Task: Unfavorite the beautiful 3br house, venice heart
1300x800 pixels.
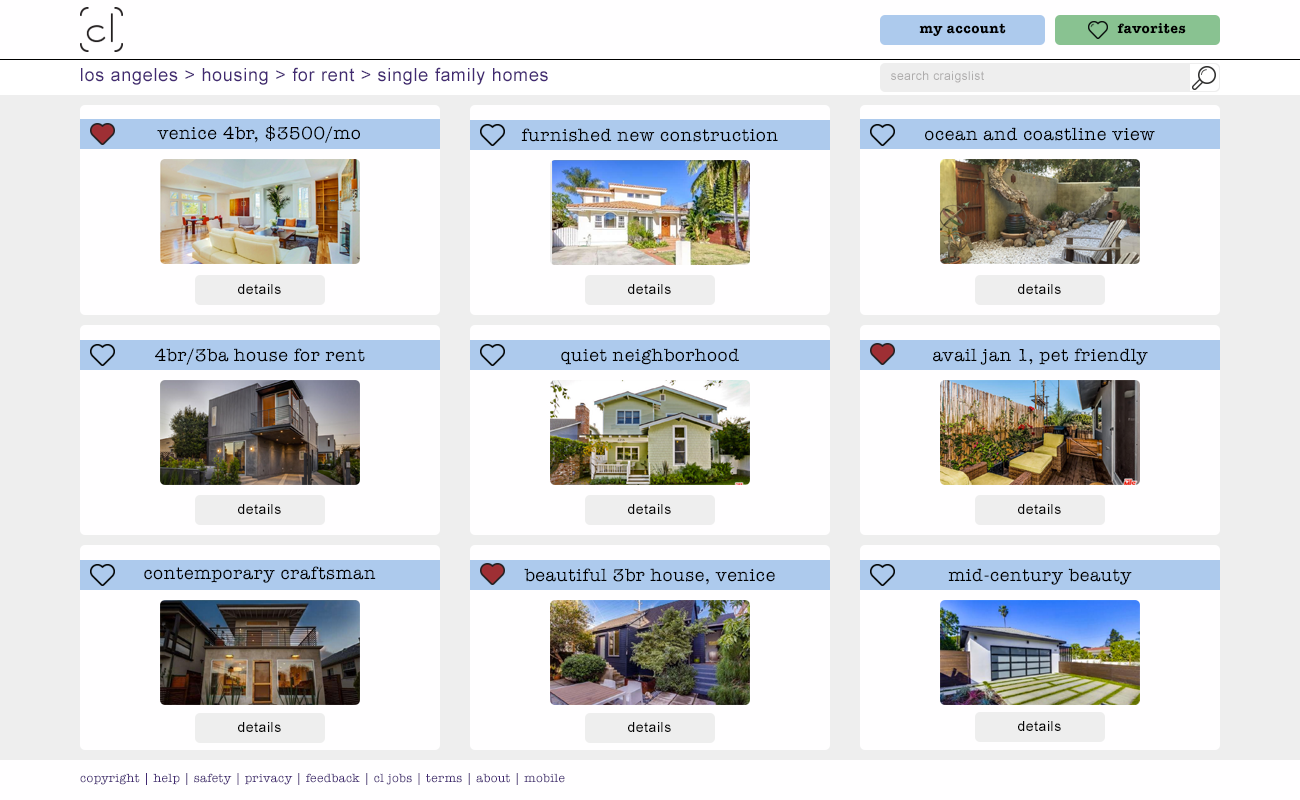Action: (492, 574)
